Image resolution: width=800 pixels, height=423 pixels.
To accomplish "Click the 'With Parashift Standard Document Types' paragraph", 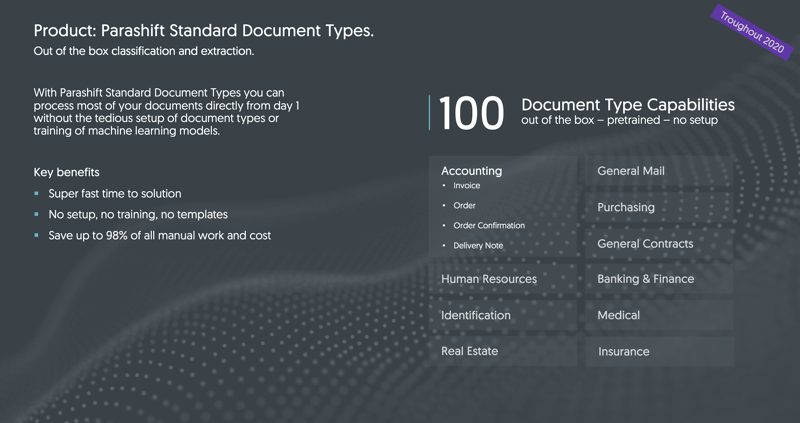I will pyautogui.click(x=167, y=112).
